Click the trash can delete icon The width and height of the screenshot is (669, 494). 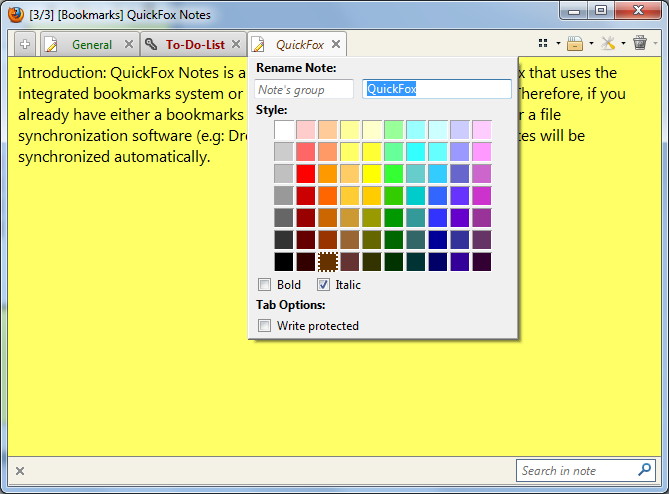pos(640,43)
